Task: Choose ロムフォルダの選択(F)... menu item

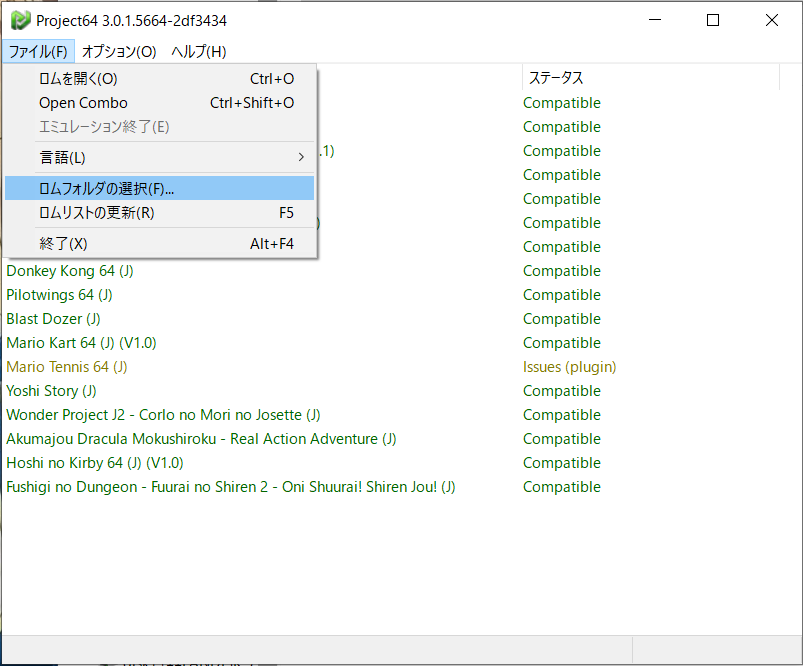Action: tap(159, 189)
